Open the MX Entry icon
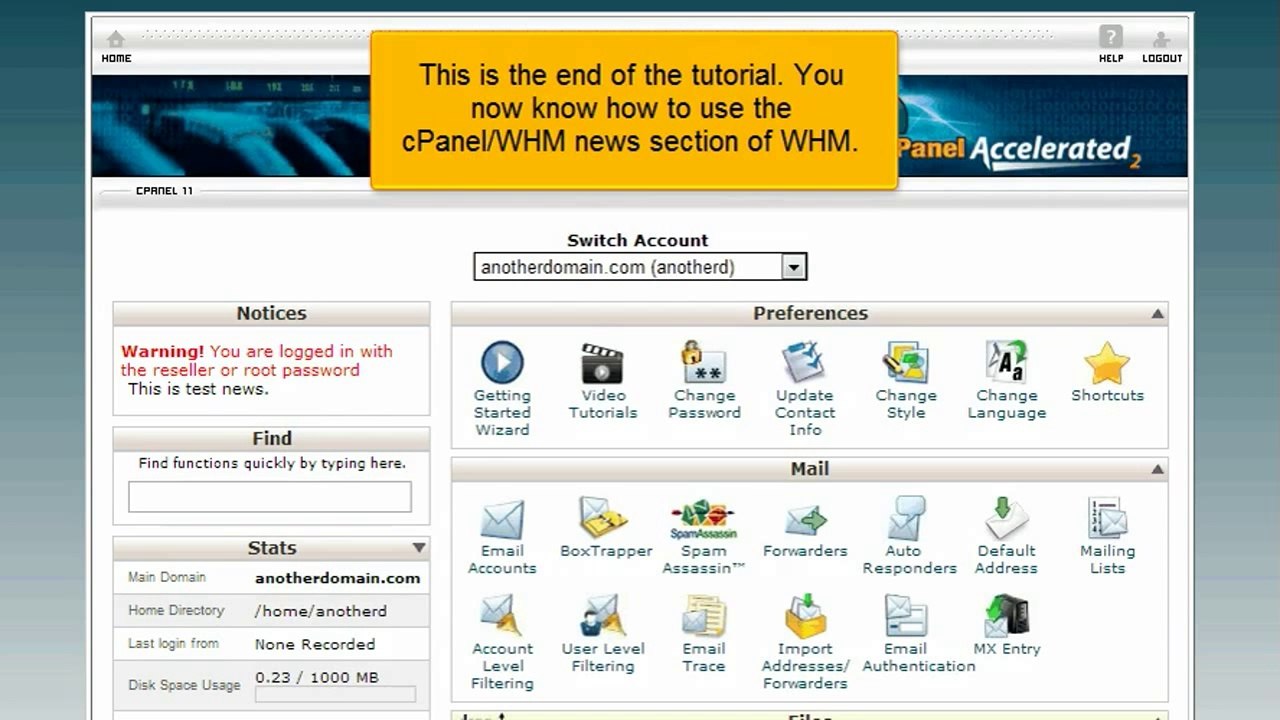Image resolution: width=1280 pixels, height=720 pixels. point(1007,616)
